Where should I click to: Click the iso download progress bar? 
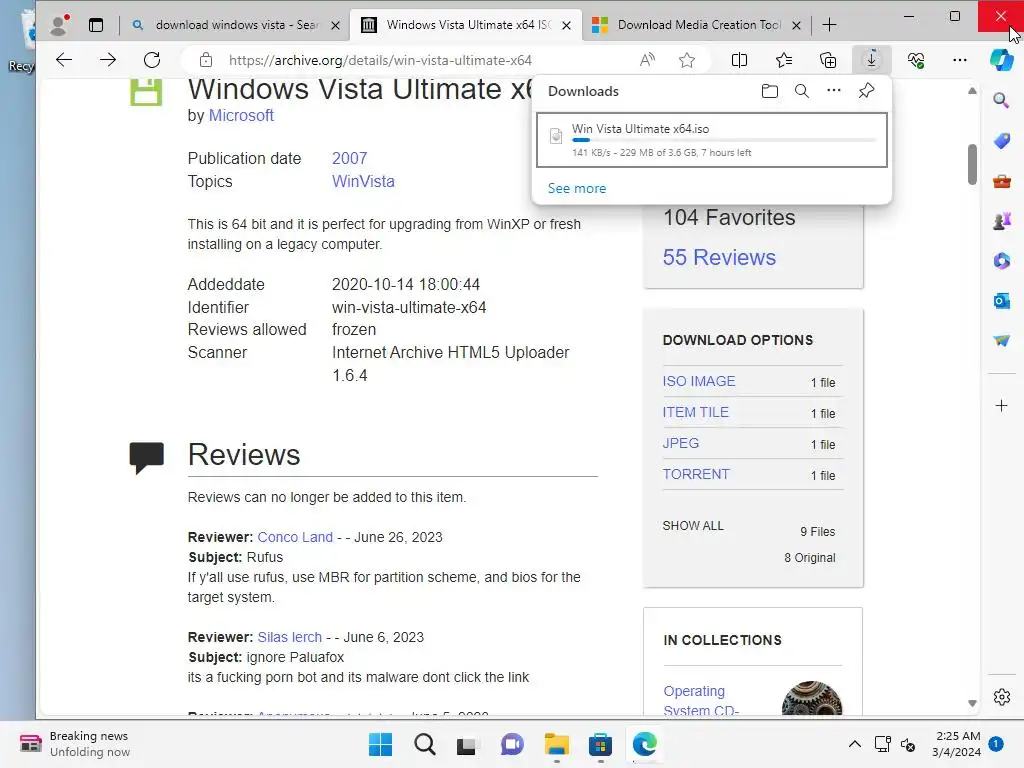(724, 140)
